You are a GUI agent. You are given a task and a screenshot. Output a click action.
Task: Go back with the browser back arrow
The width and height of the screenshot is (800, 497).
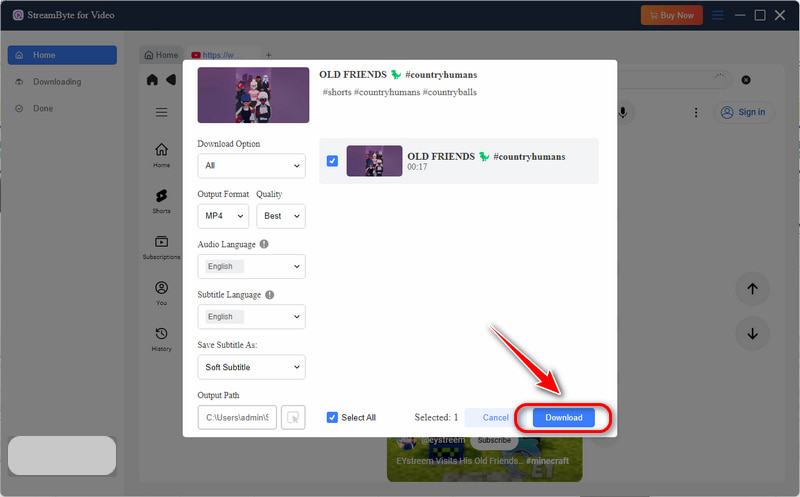(x=171, y=80)
